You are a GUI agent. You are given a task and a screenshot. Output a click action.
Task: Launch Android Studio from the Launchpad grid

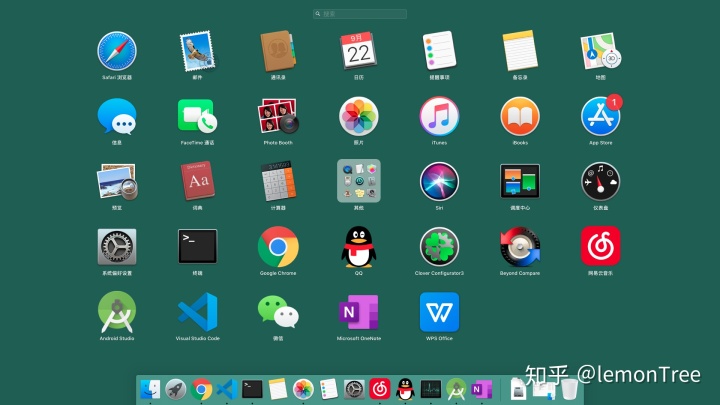117,312
